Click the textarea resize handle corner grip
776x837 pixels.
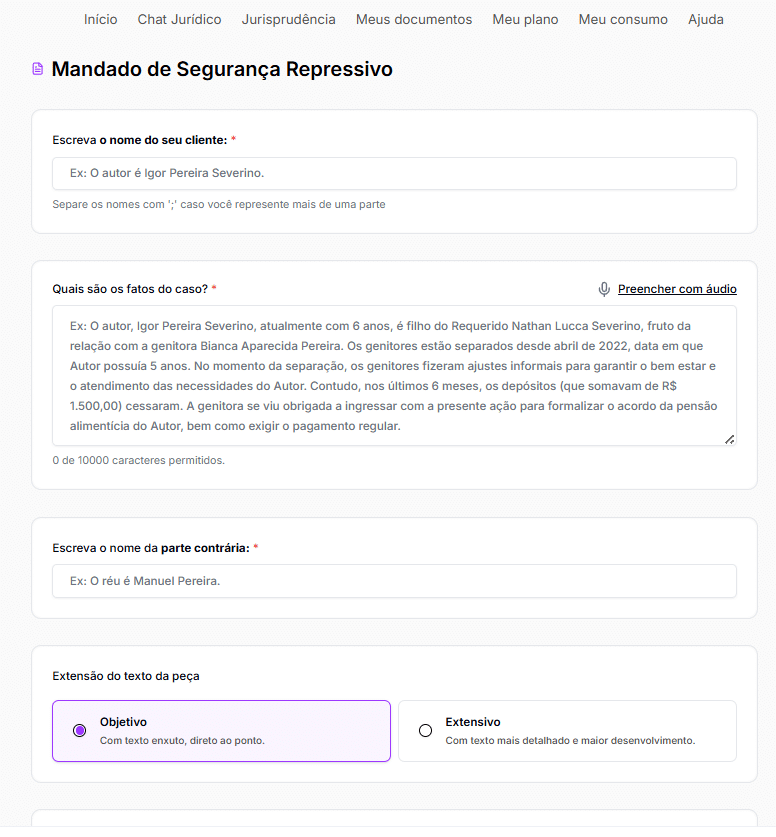731,438
